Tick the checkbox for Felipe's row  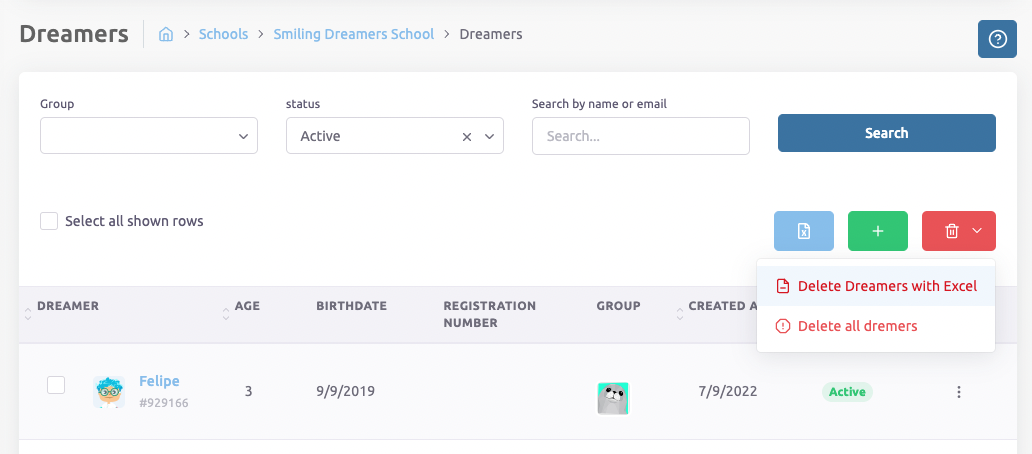(x=57, y=385)
